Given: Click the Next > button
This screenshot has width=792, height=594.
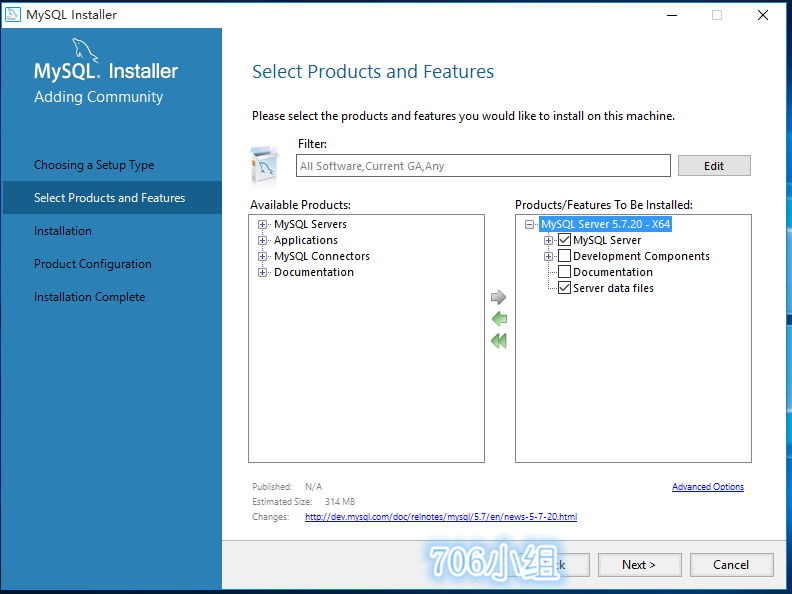Looking at the screenshot, I should [x=639, y=565].
